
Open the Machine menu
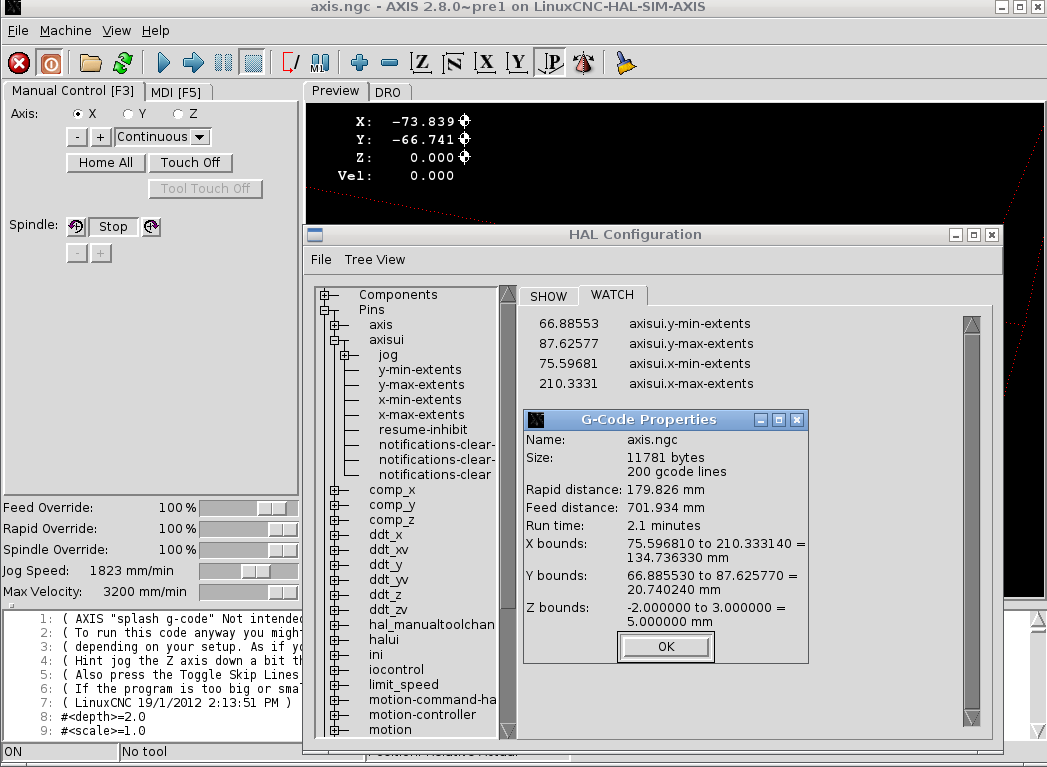click(x=65, y=31)
